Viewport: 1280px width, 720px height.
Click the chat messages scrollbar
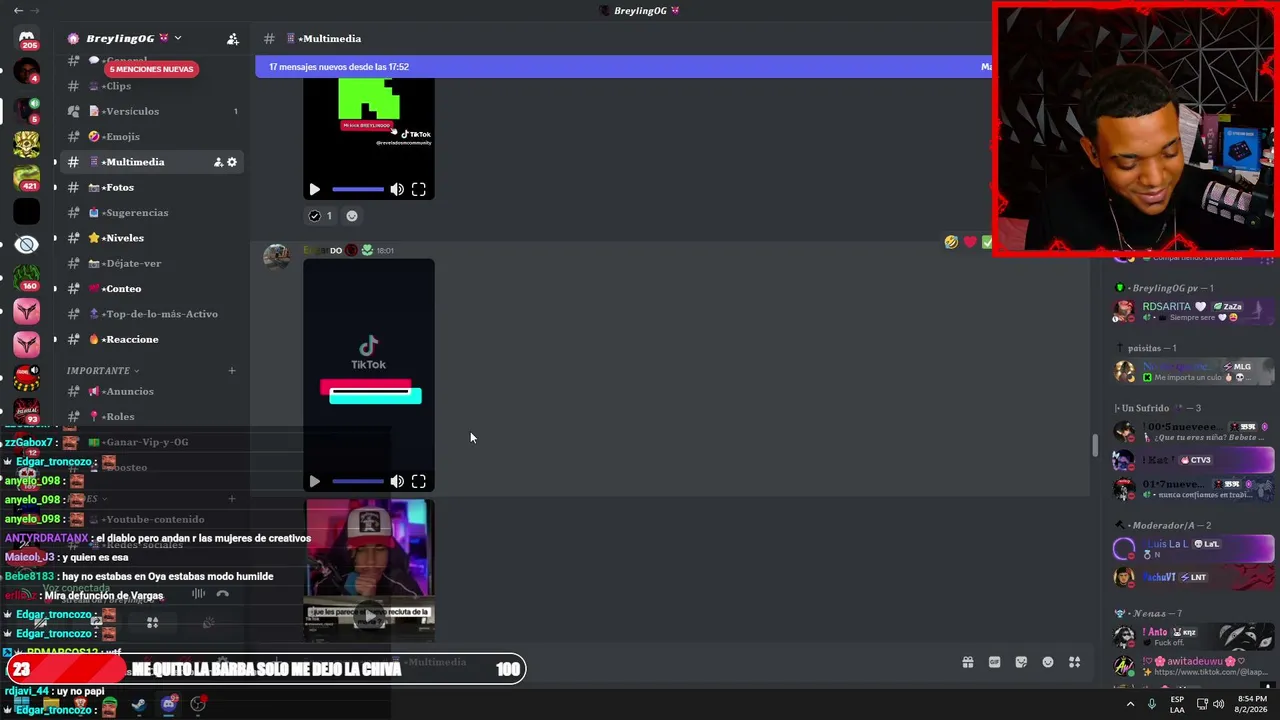click(x=1094, y=445)
